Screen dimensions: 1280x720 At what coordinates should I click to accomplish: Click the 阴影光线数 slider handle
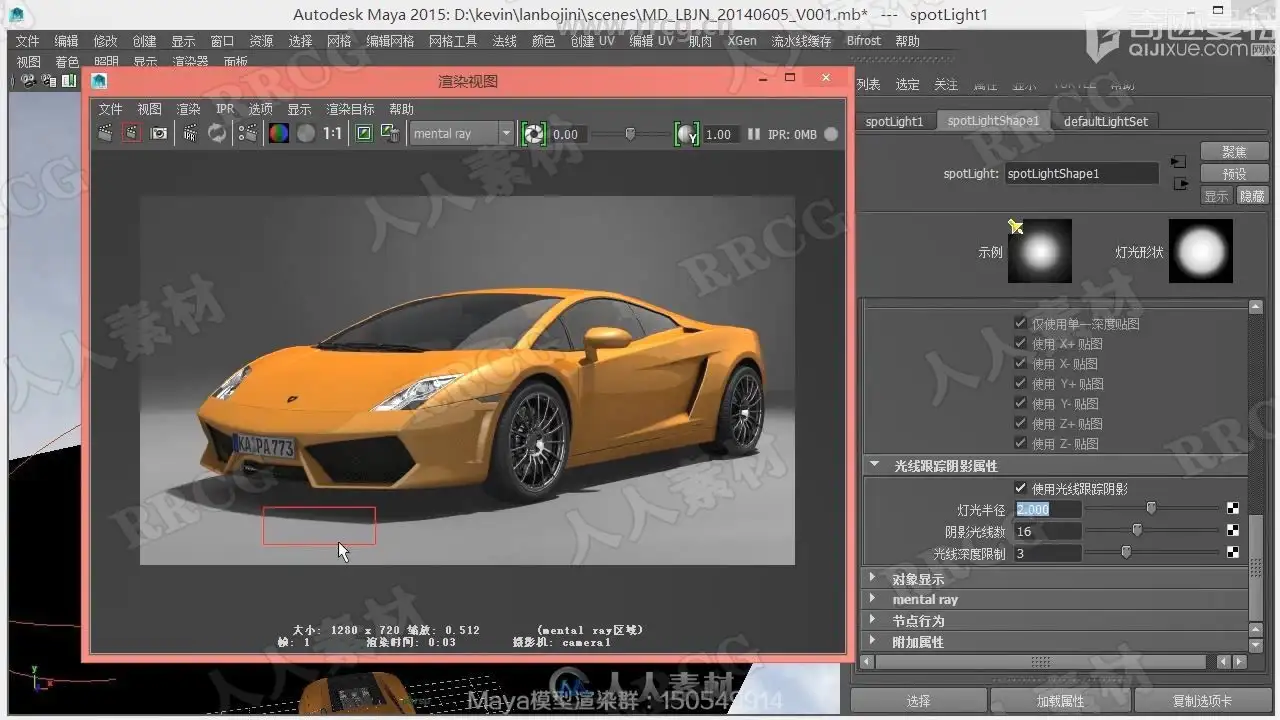(x=1137, y=531)
